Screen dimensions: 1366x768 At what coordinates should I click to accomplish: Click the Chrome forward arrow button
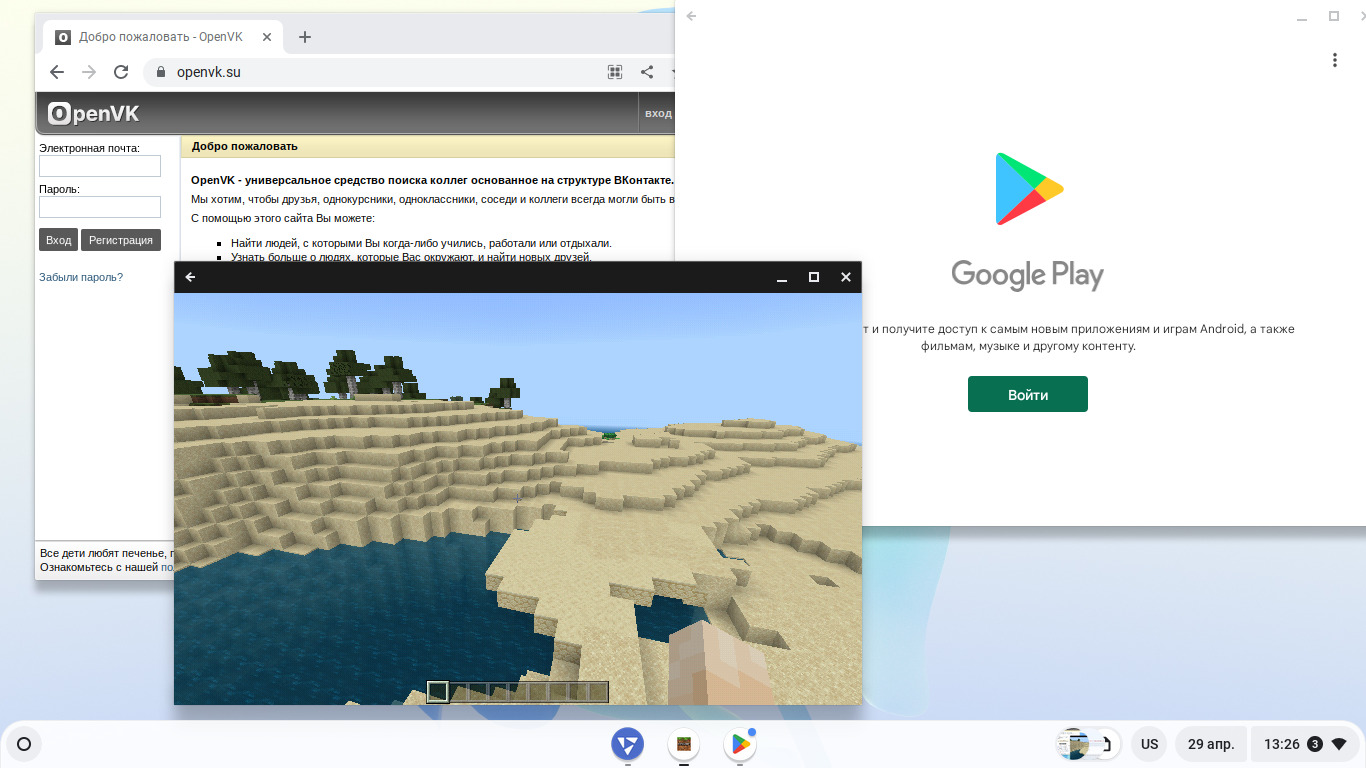coord(89,72)
